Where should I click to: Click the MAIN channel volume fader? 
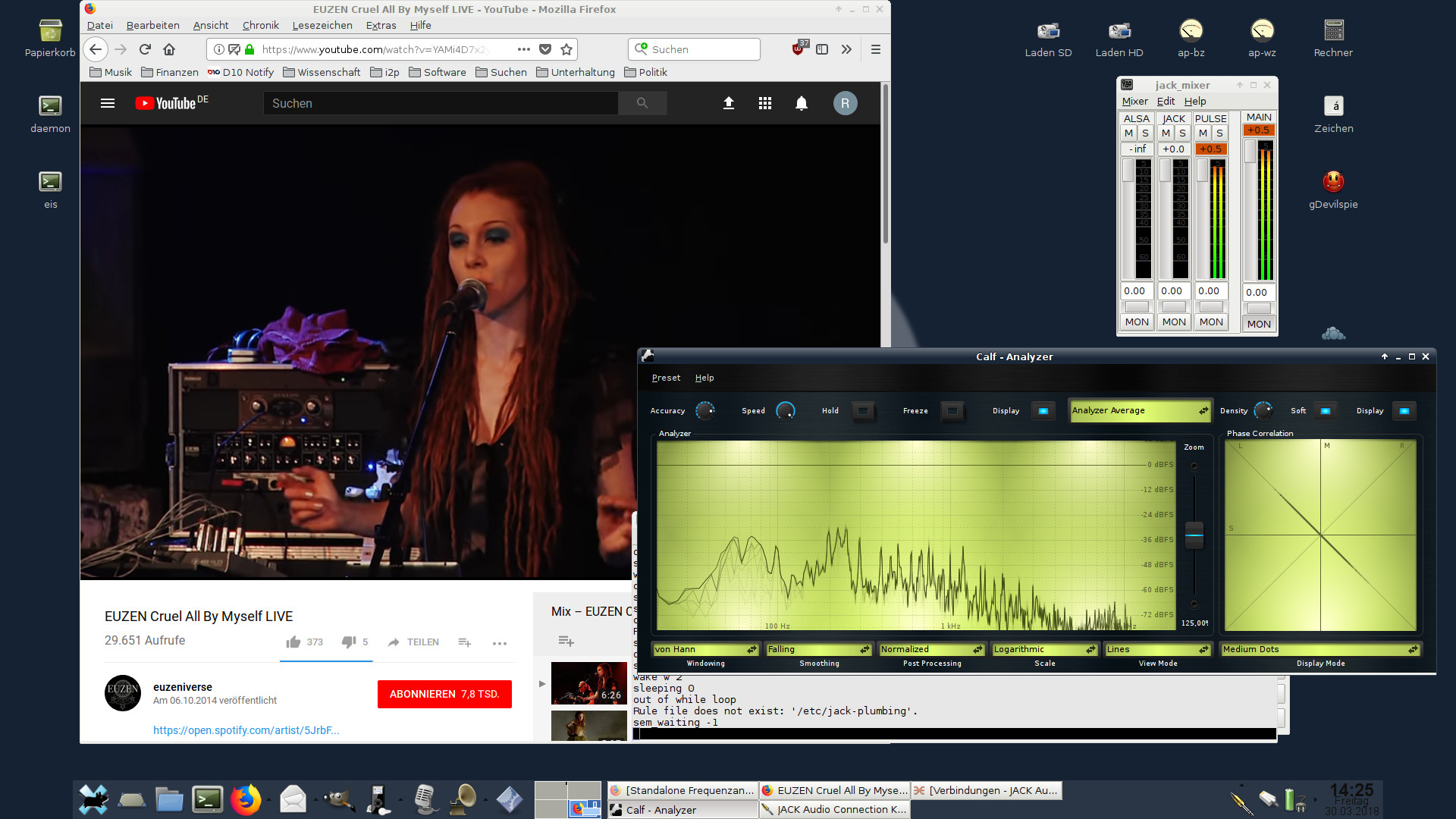point(1250,152)
